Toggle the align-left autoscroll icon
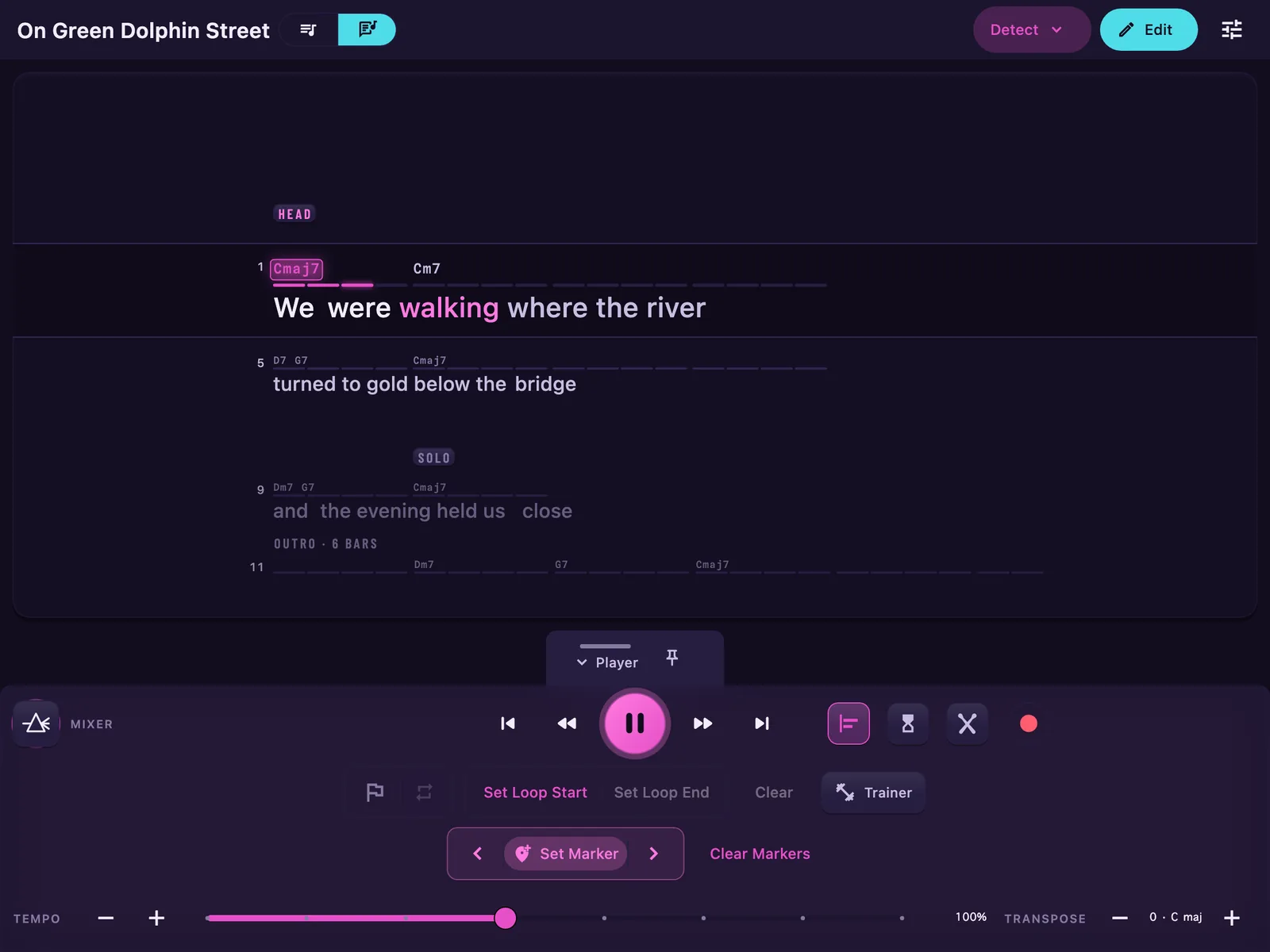The image size is (1270, 952). [849, 724]
